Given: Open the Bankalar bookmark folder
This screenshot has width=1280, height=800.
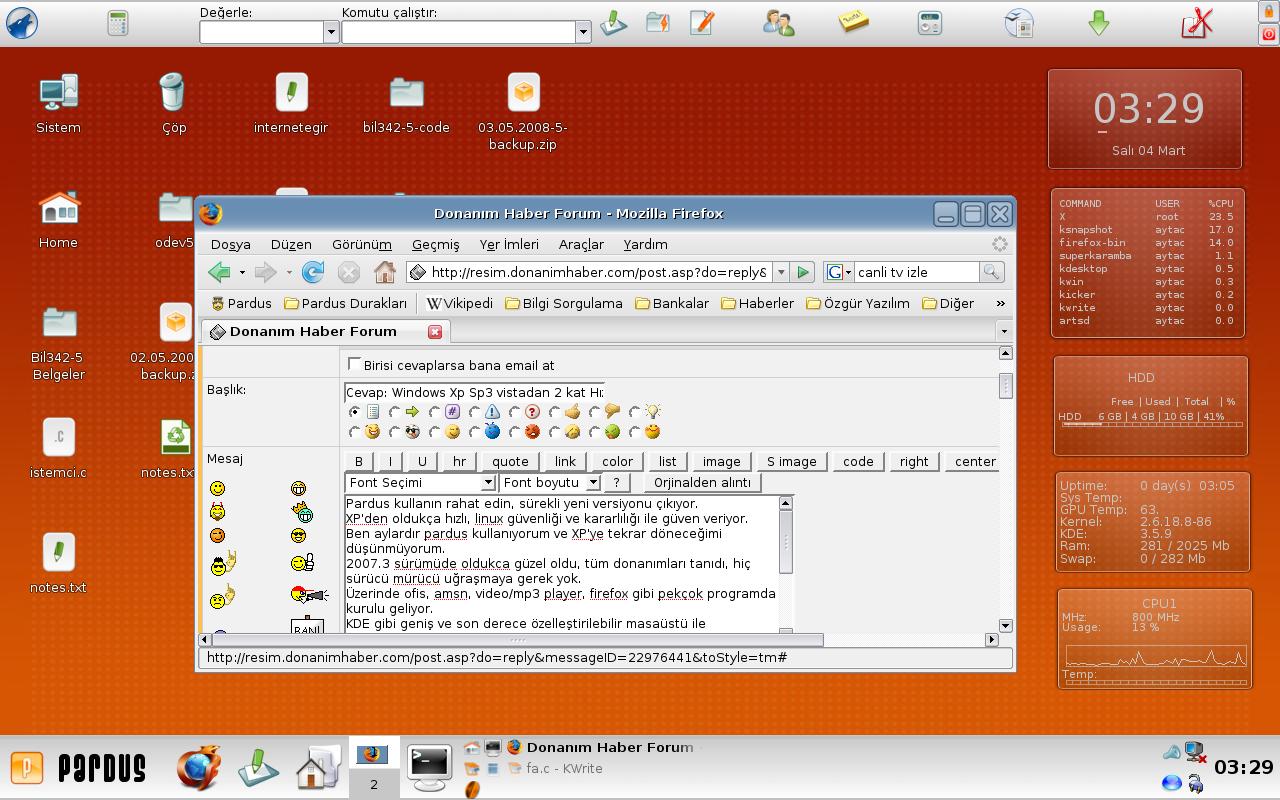Looking at the screenshot, I should (x=672, y=303).
